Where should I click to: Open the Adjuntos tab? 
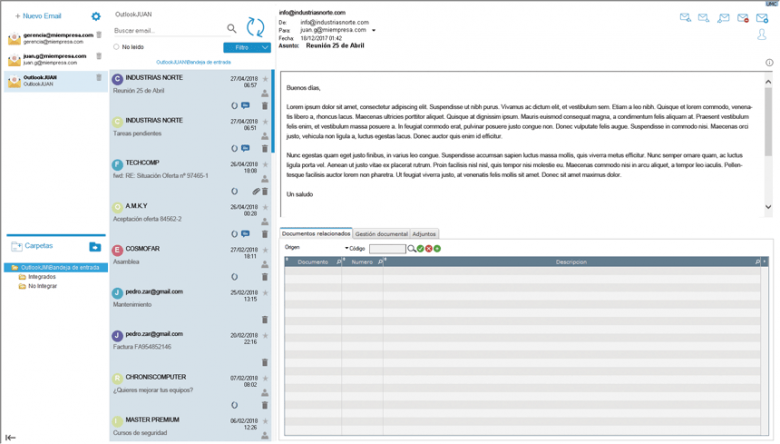coord(425,233)
